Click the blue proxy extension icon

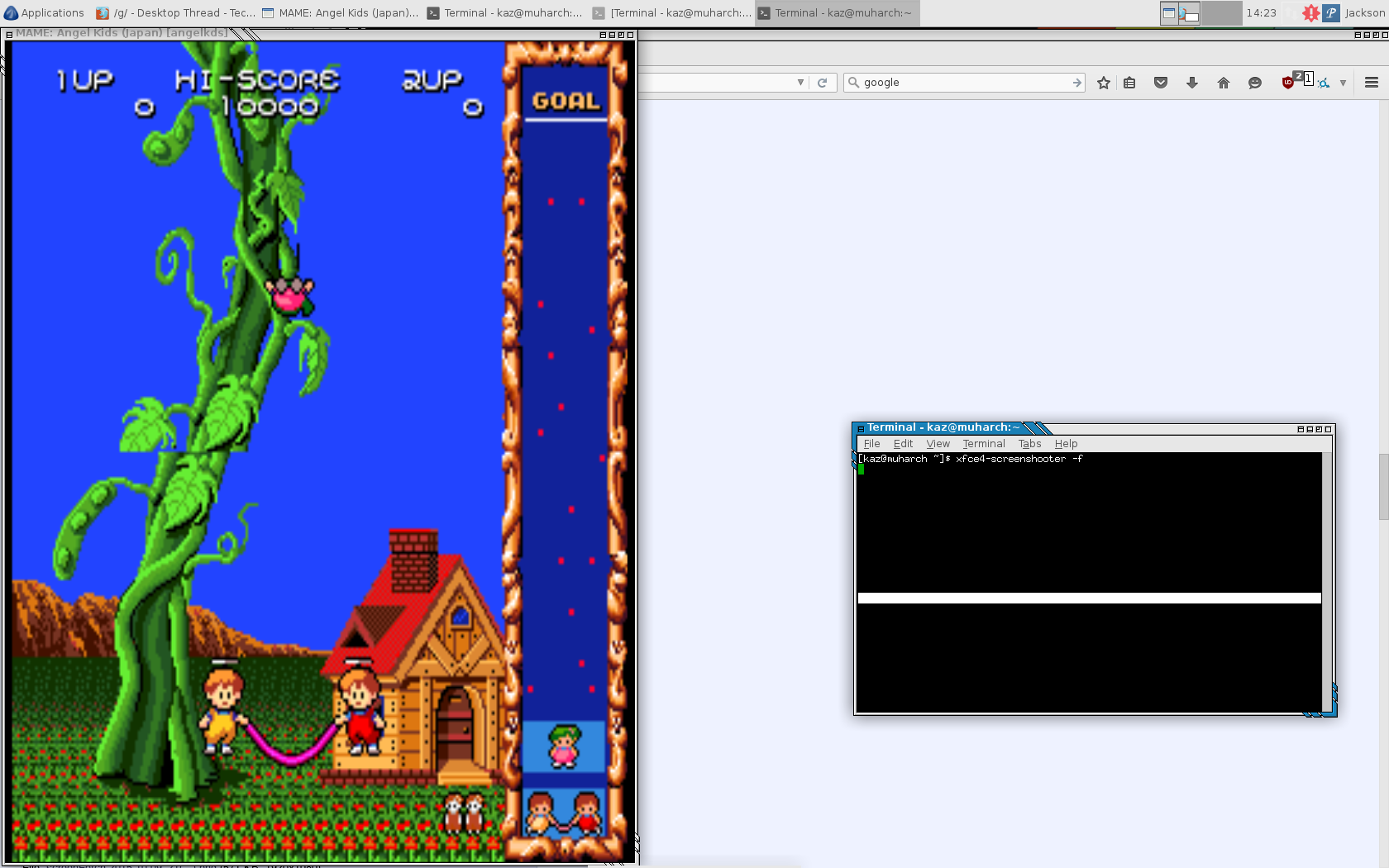coord(1324,83)
